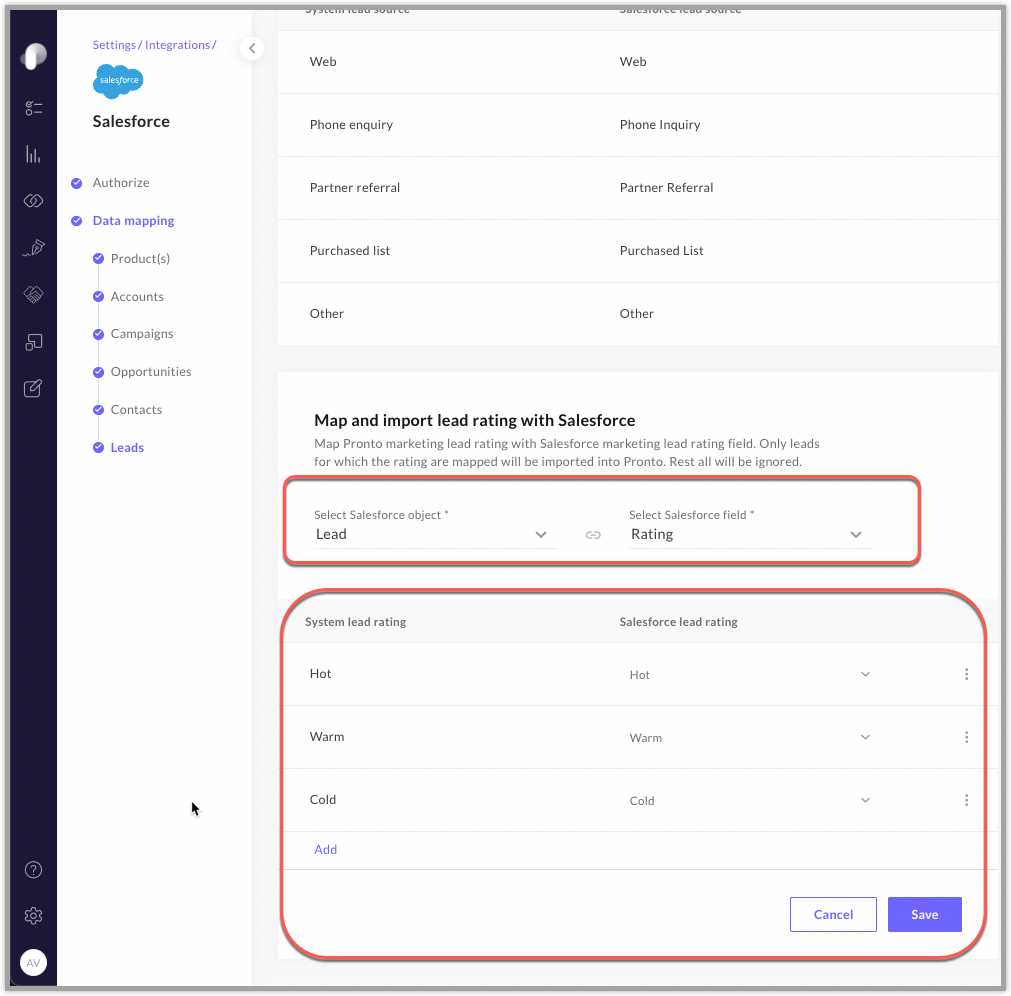
Task: Click the Salesforce cloud logo
Action: click(117, 81)
